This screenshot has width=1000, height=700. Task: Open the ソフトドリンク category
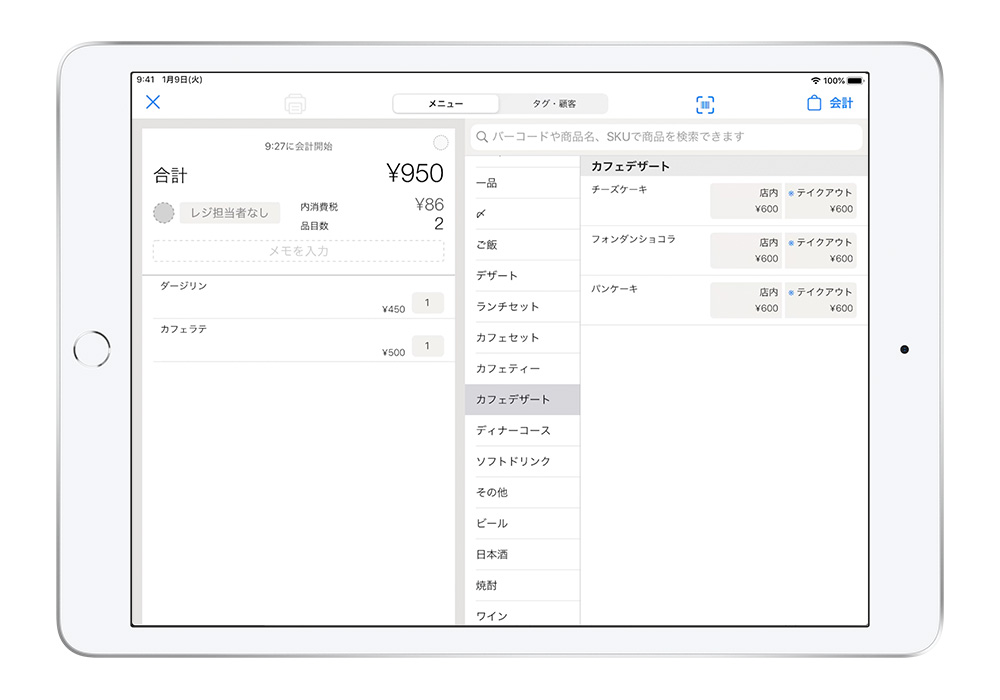522,462
